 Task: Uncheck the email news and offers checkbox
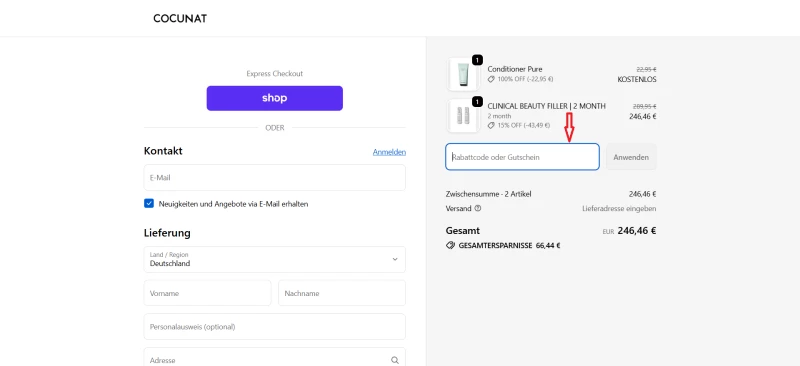(x=148, y=204)
